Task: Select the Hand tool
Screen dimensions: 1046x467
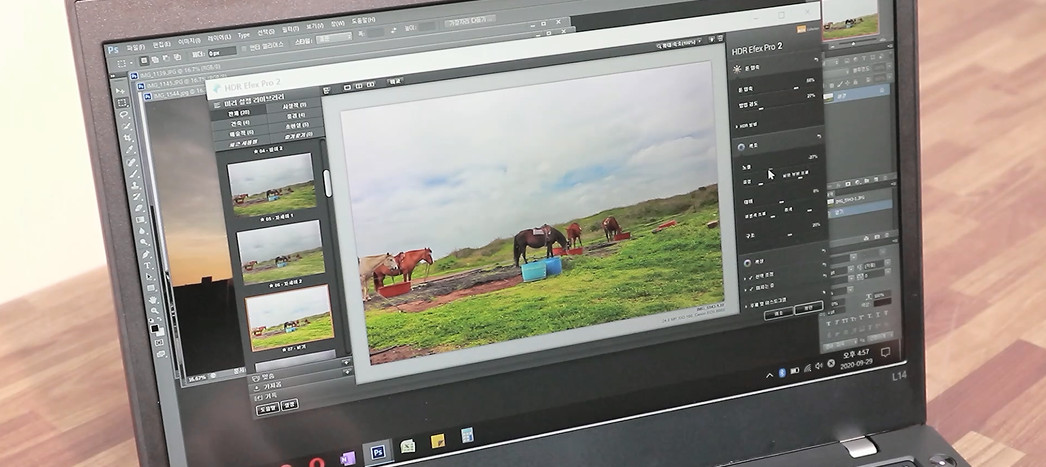Action: pyautogui.click(x=153, y=300)
